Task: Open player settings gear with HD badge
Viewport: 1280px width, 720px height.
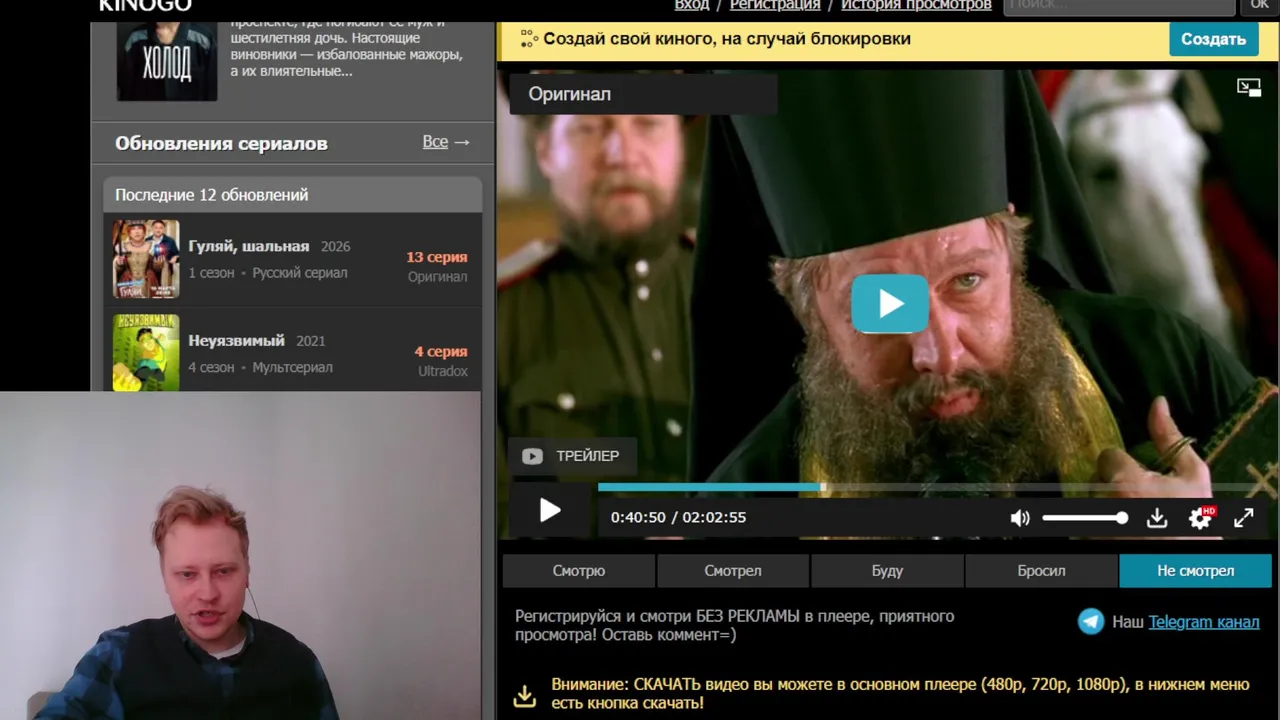Action: click(x=1200, y=517)
